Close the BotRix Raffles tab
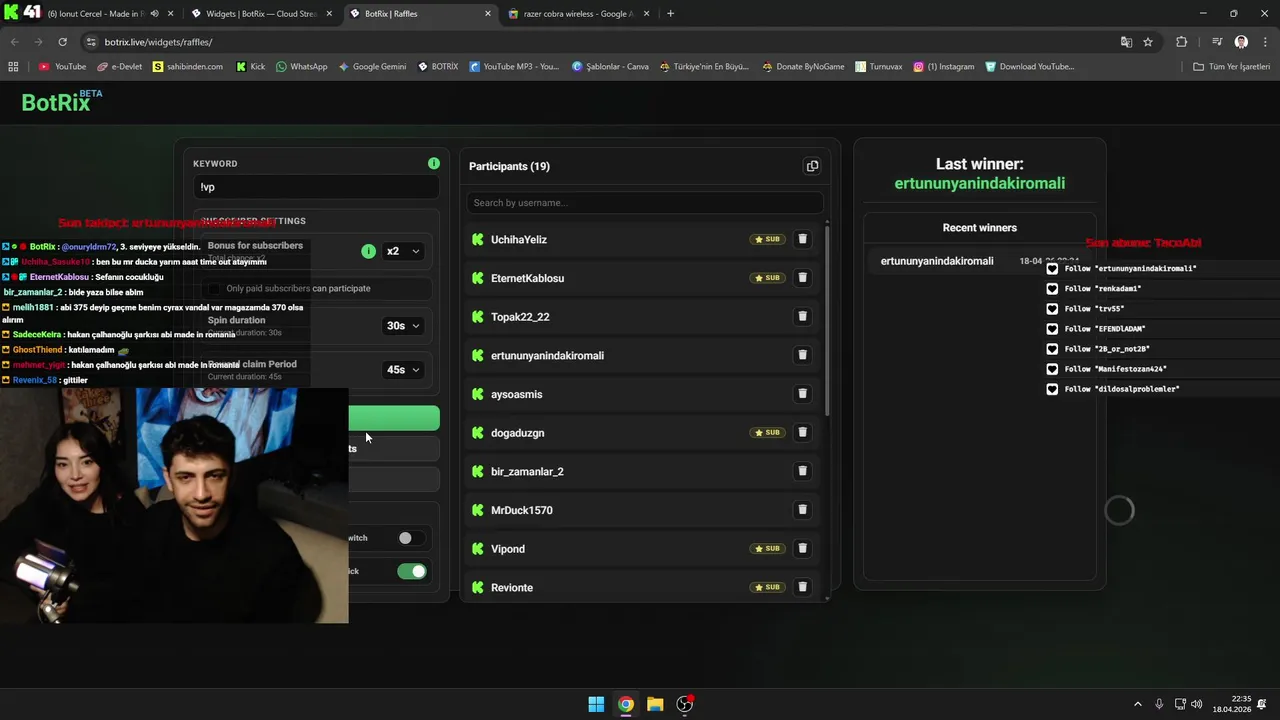 coord(488,14)
